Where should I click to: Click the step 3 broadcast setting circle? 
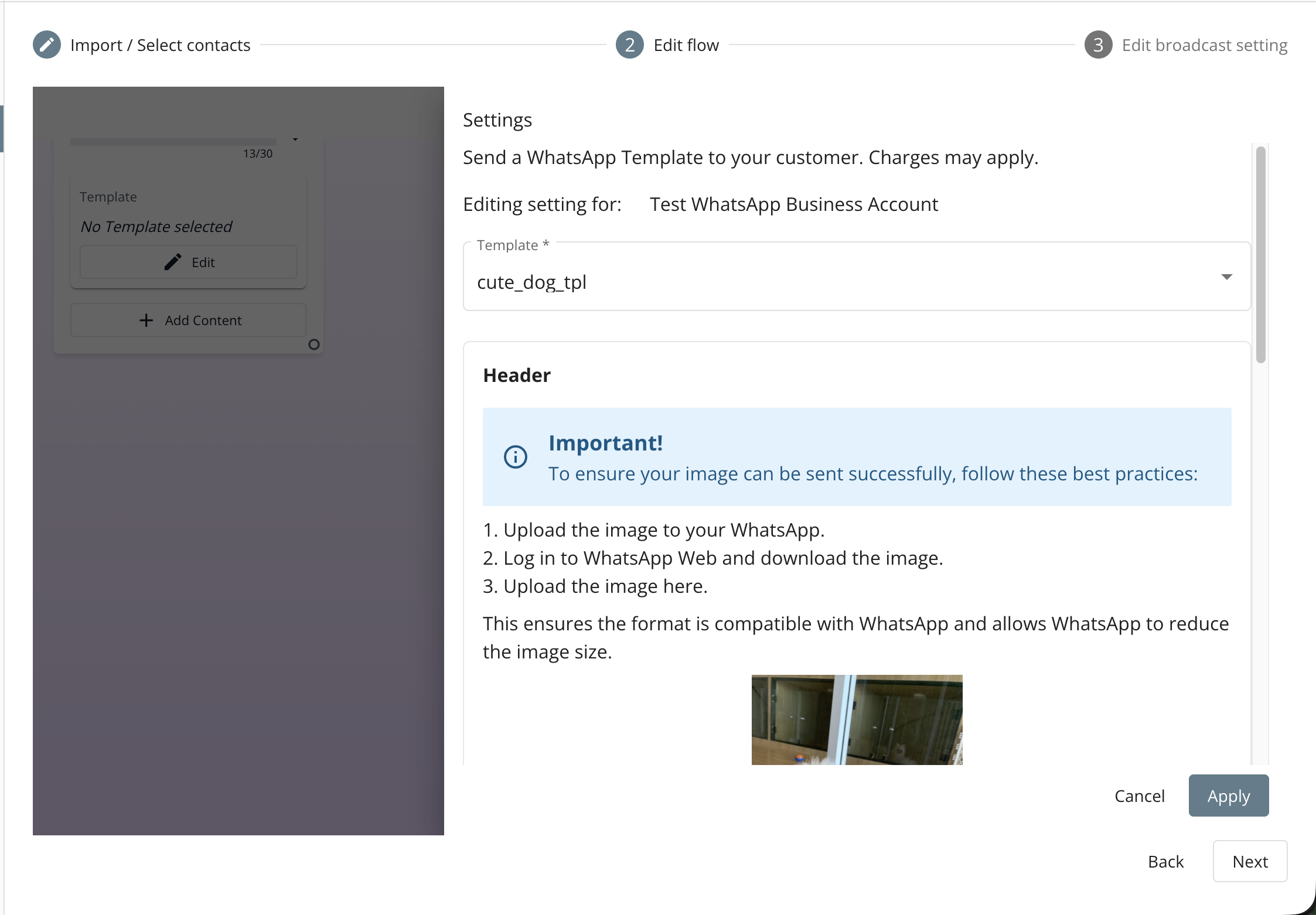point(1099,45)
